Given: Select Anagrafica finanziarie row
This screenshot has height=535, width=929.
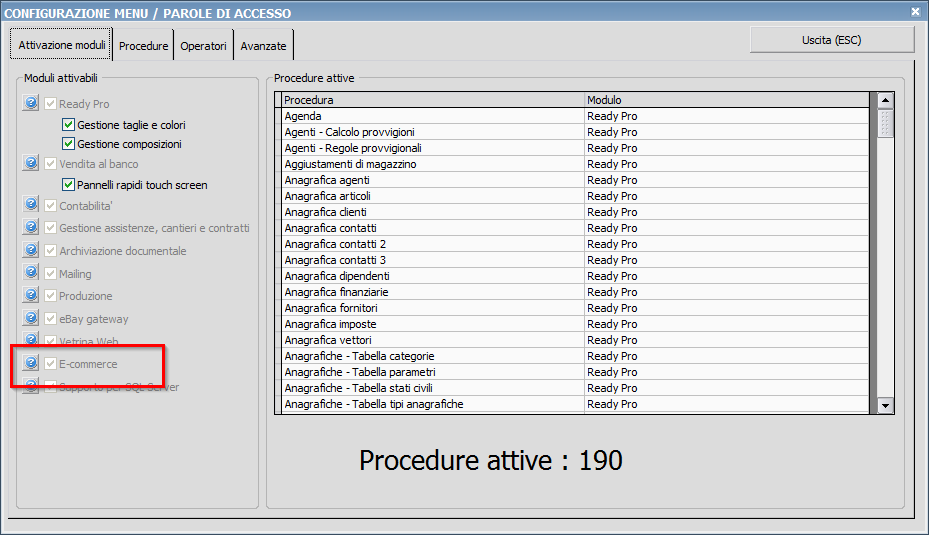Looking at the screenshot, I should 575,291.
